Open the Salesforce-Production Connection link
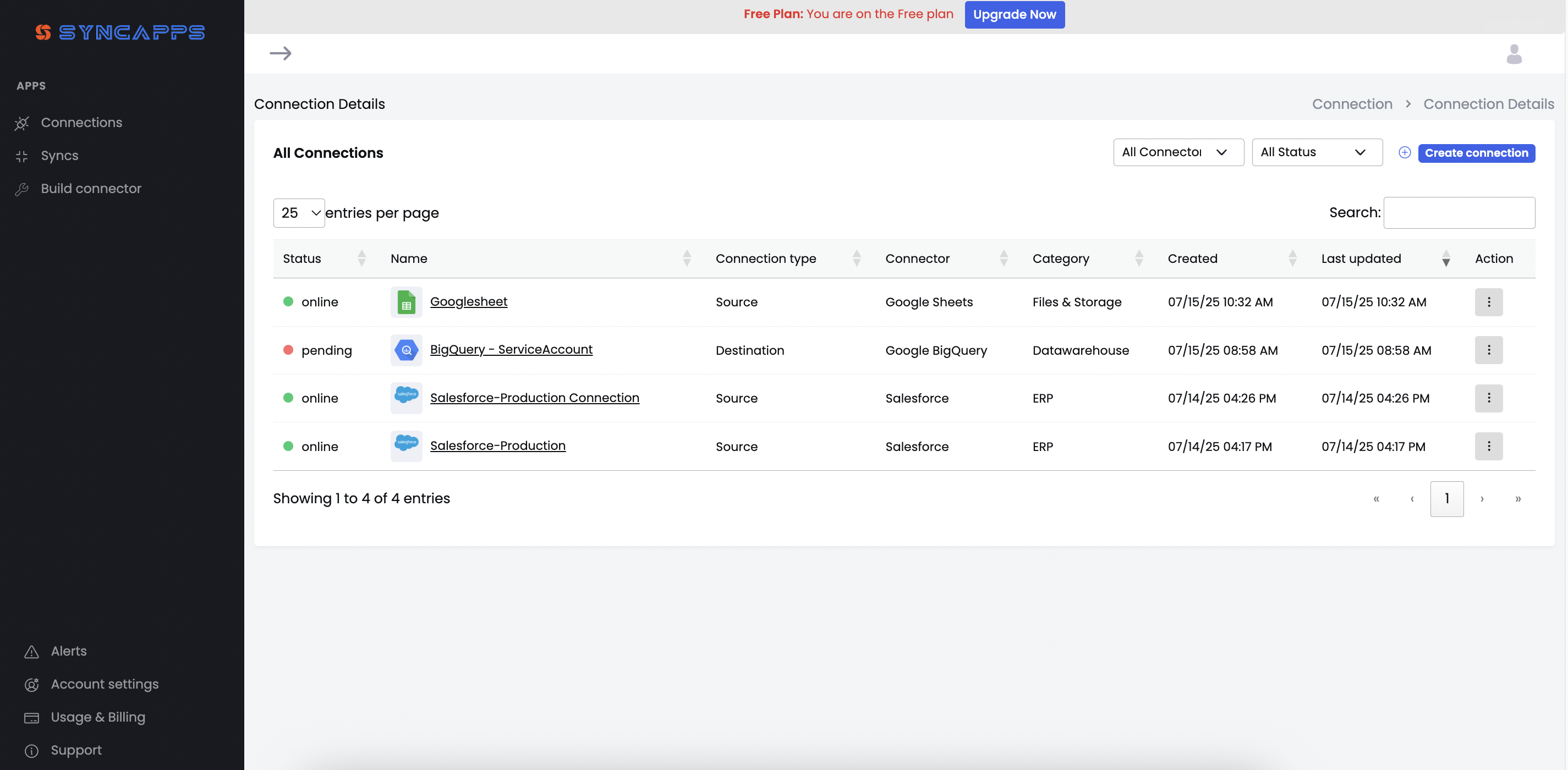The image size is (1568, 770). pos(534,398)
